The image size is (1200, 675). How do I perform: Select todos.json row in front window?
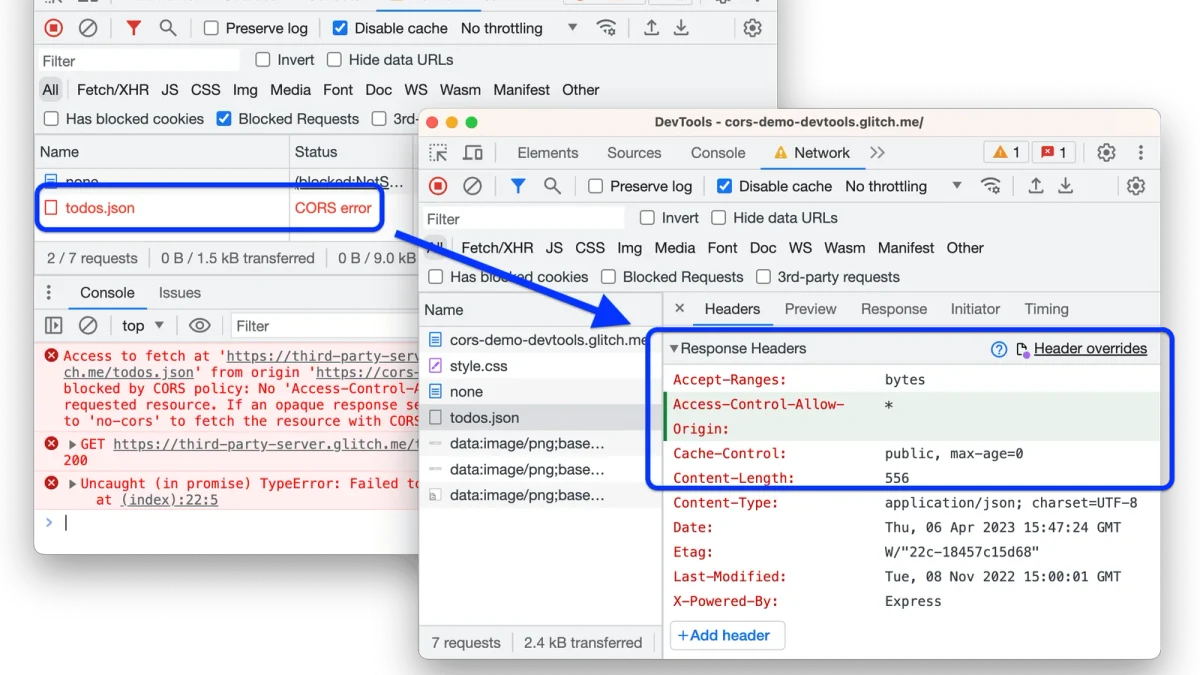coord(540,418)
